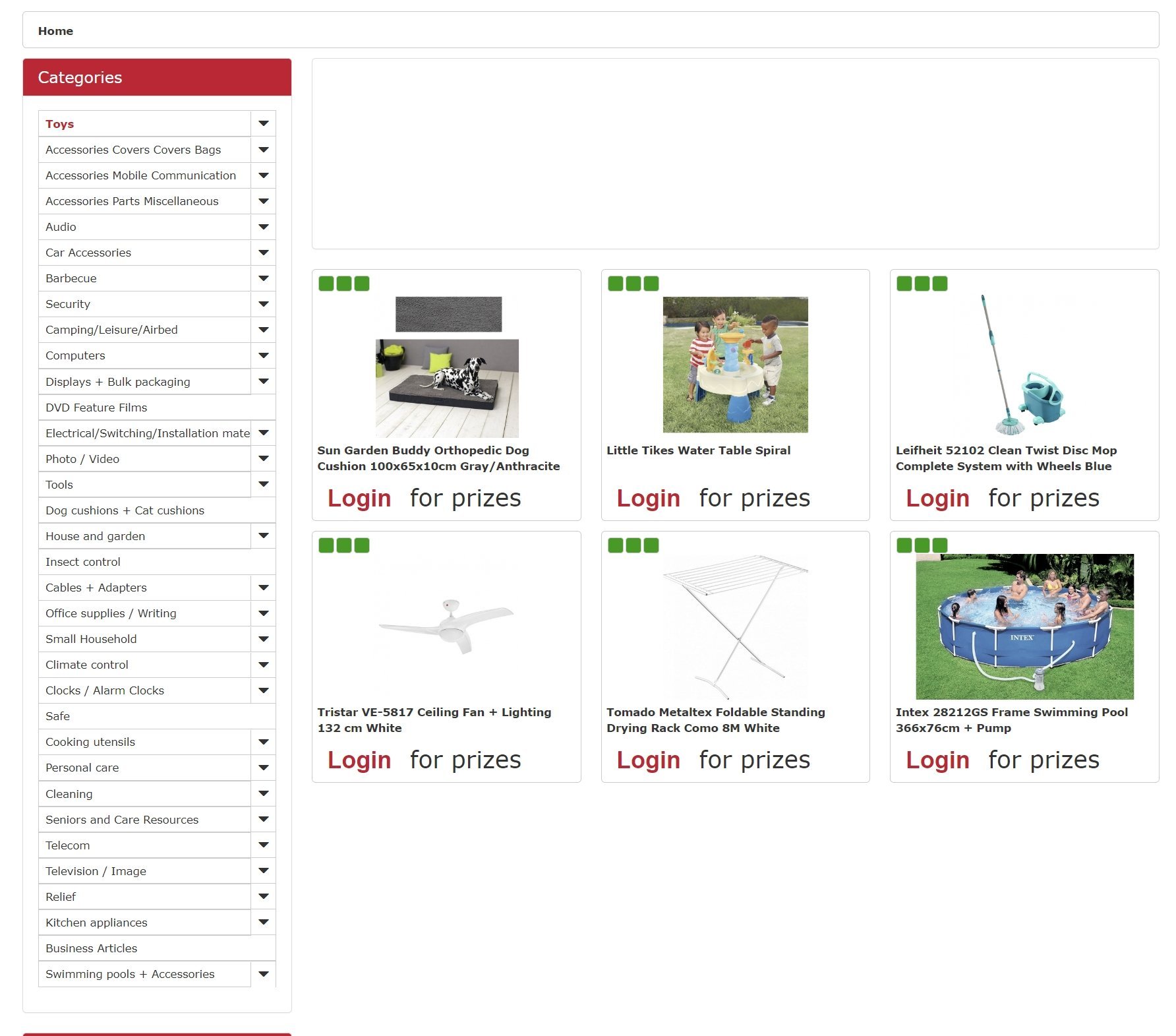Expand the Barbecue category arrow

coord(263,278)
